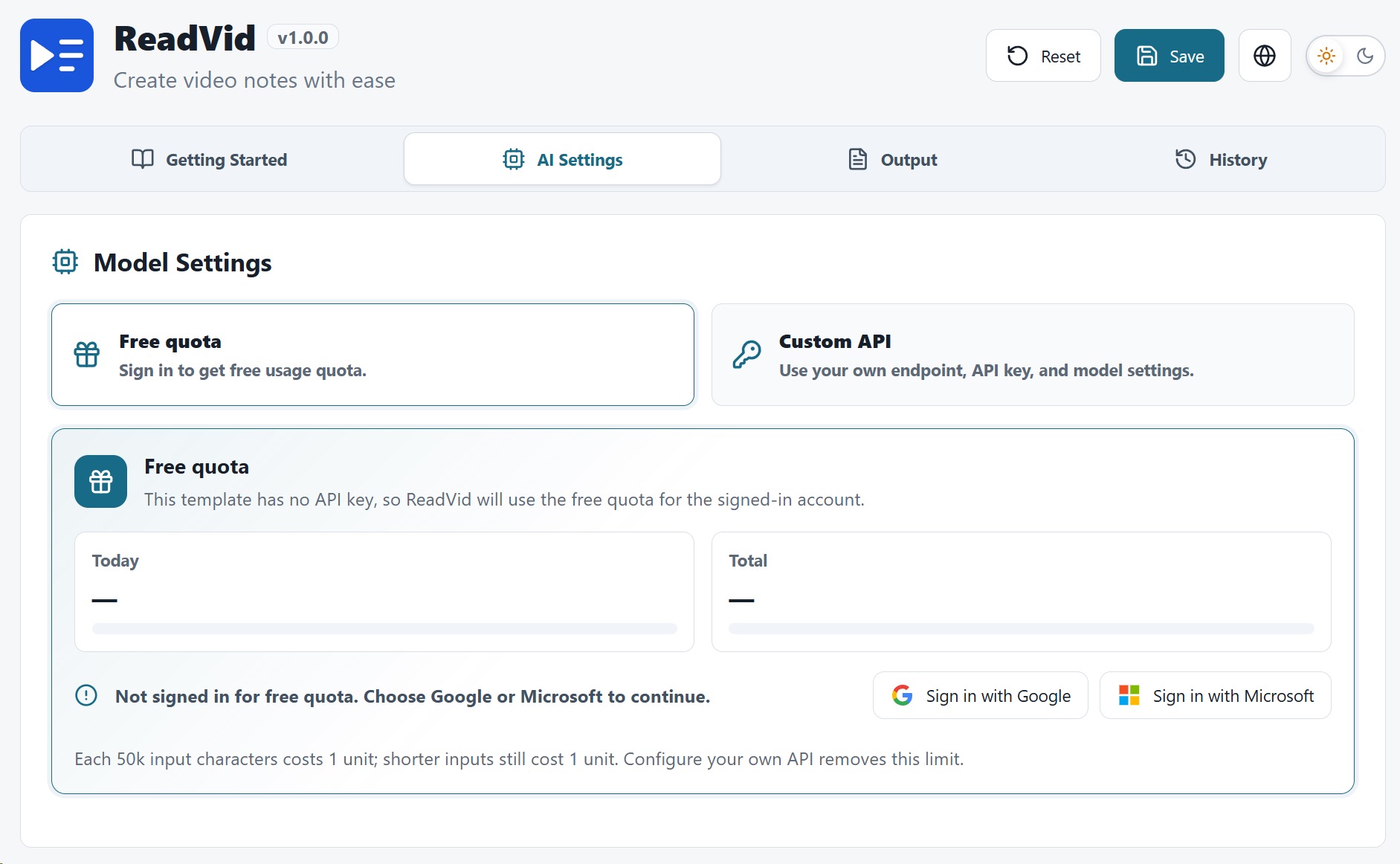Go to the Output tab
This screenshot has height=864, width=1400.
pos(892,159)
